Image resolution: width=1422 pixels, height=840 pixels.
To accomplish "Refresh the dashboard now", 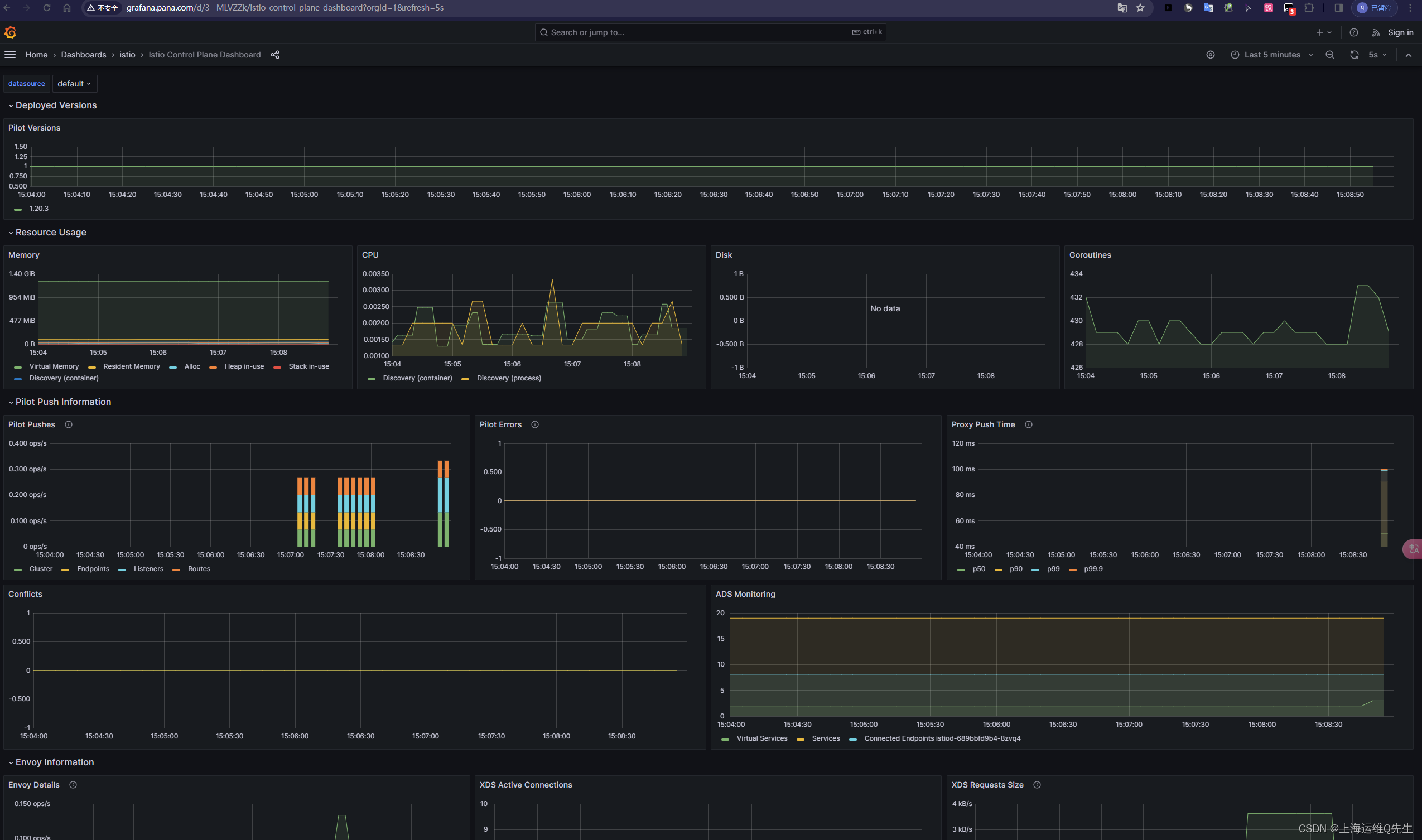I will pyautogui.click(x=1354, y=55).
